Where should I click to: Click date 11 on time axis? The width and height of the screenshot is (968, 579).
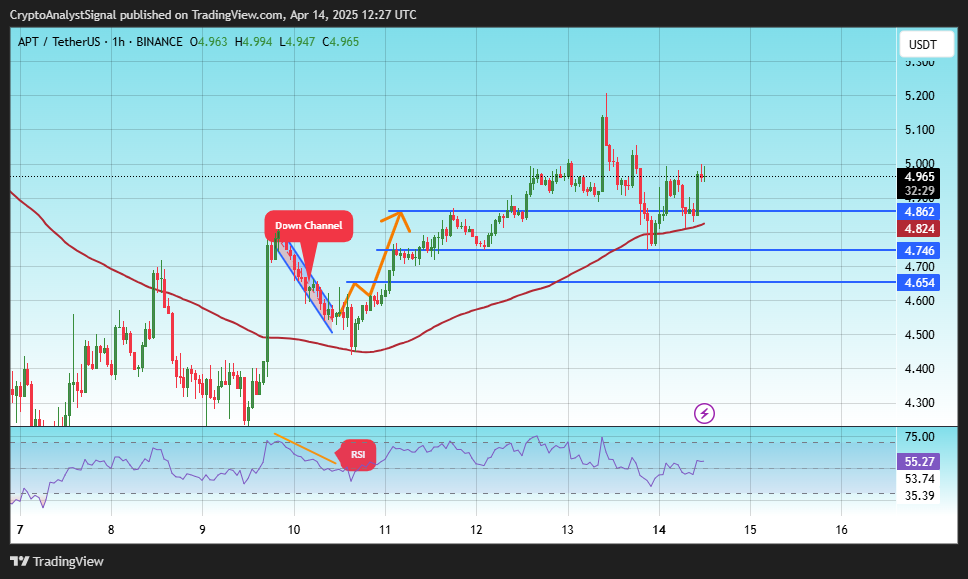[385, 529]
